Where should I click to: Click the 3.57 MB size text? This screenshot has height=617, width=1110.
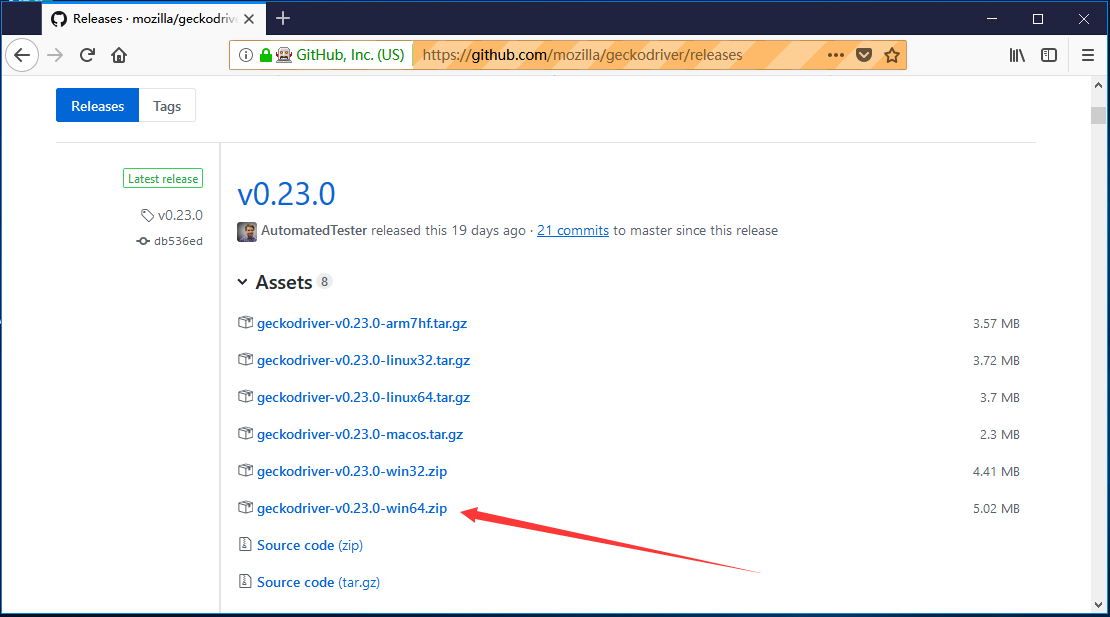pyautogui.click(x=996, y=324)
